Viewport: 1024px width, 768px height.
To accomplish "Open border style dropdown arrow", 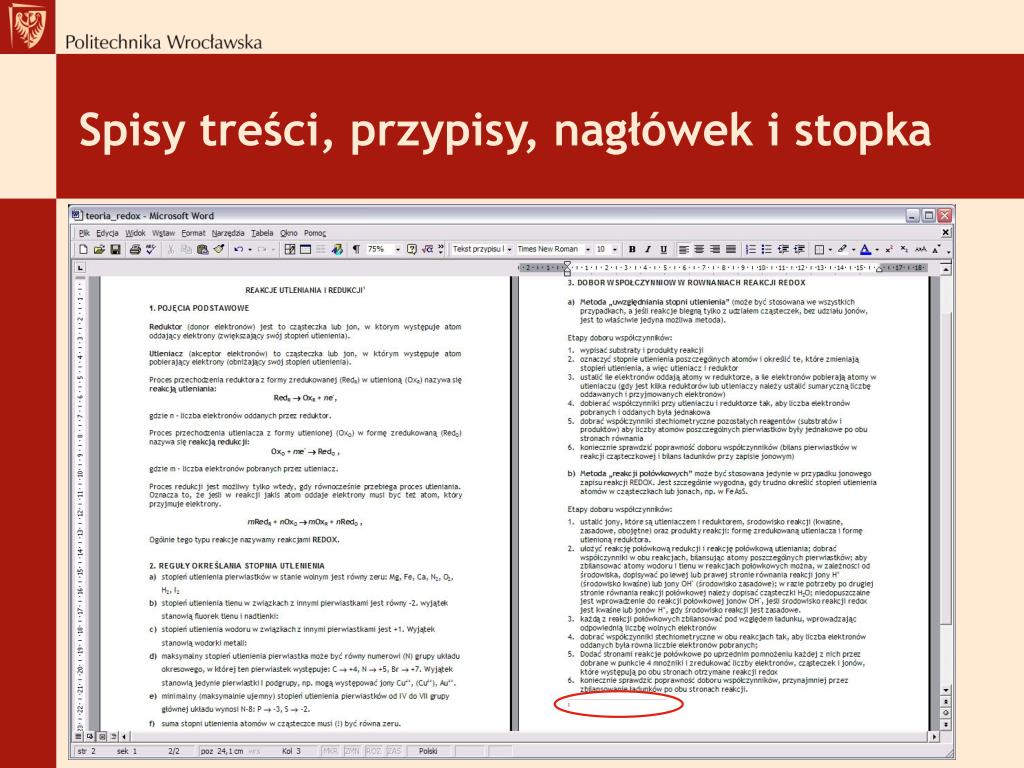I will tap(830, 249).
